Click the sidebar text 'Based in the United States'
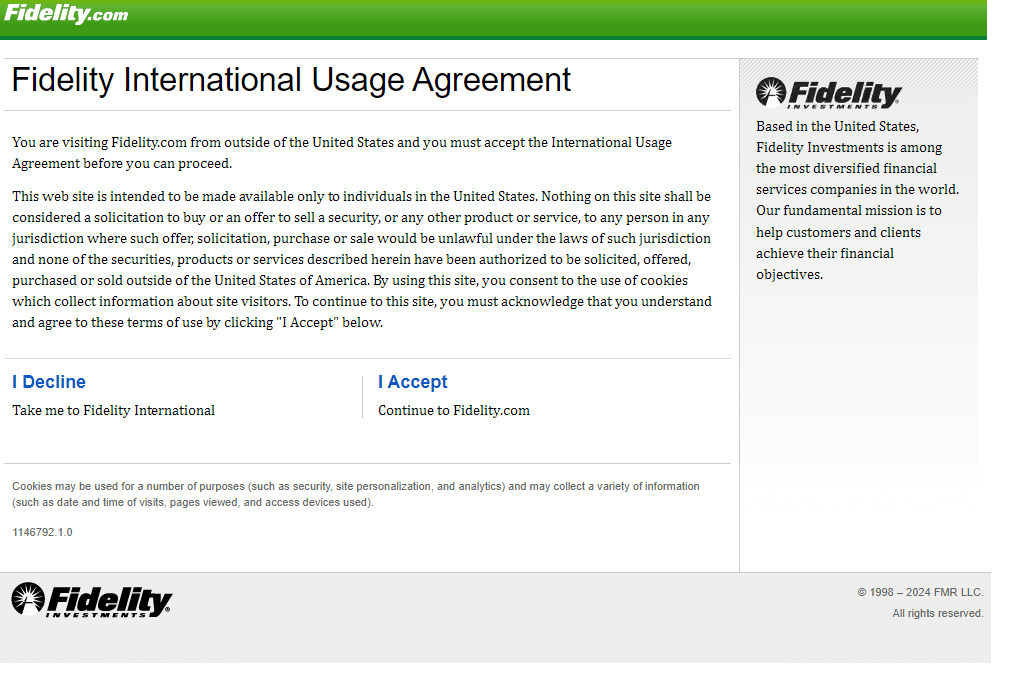This screenshot has width=1012, height=677. coord(858,200)
